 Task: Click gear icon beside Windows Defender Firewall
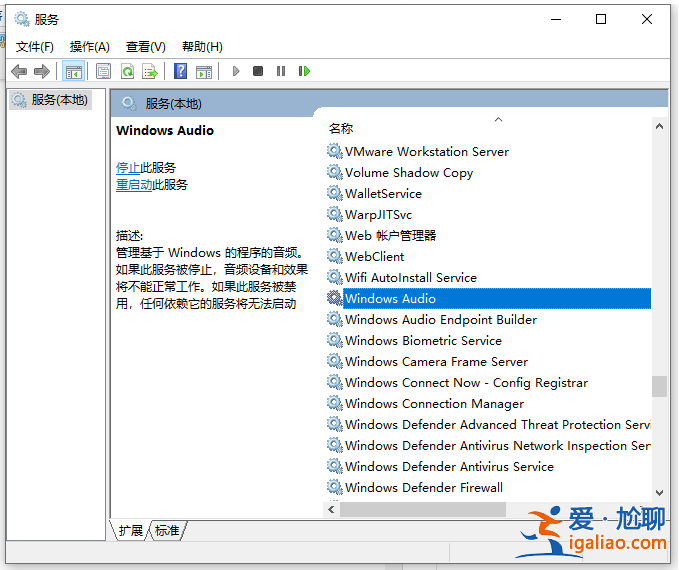coord(334,487)
